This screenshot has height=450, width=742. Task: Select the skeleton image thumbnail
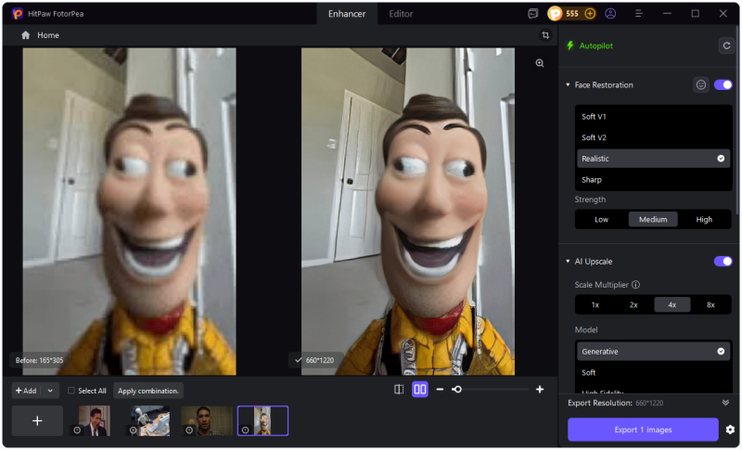click(150, 421)
